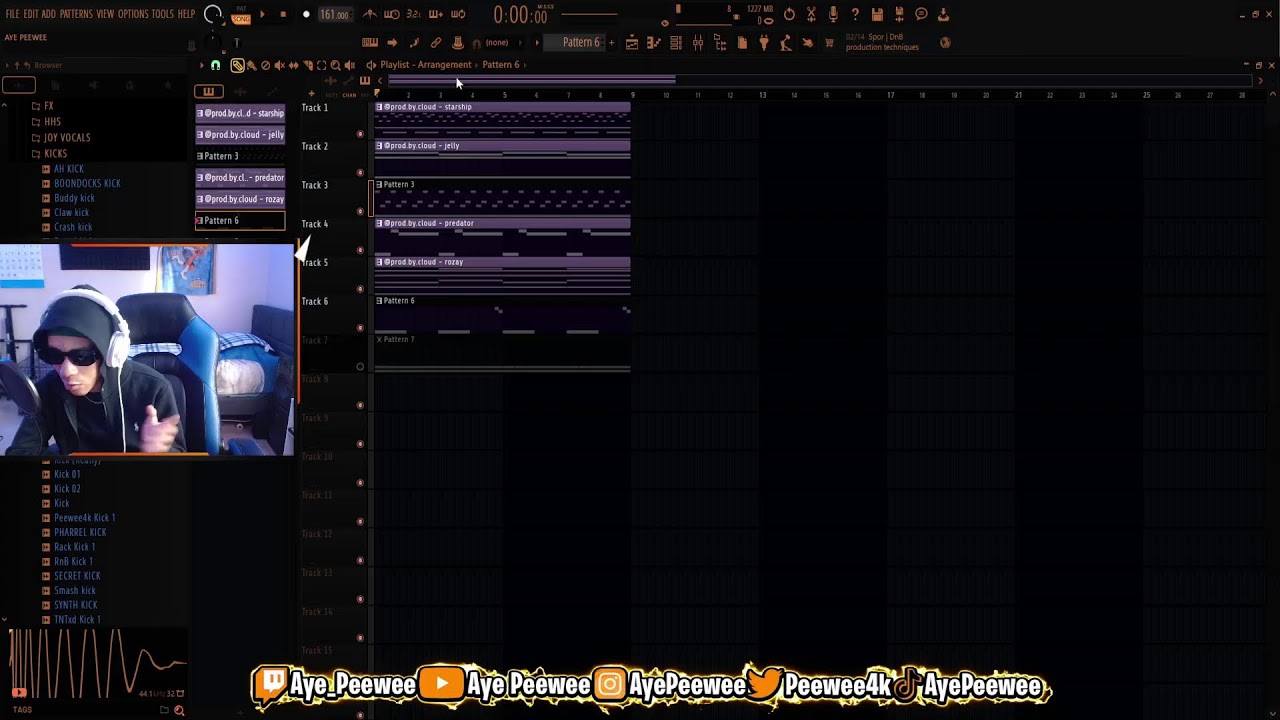
Task: Mute Track 4 with its toggle
Action: point(360,250)
